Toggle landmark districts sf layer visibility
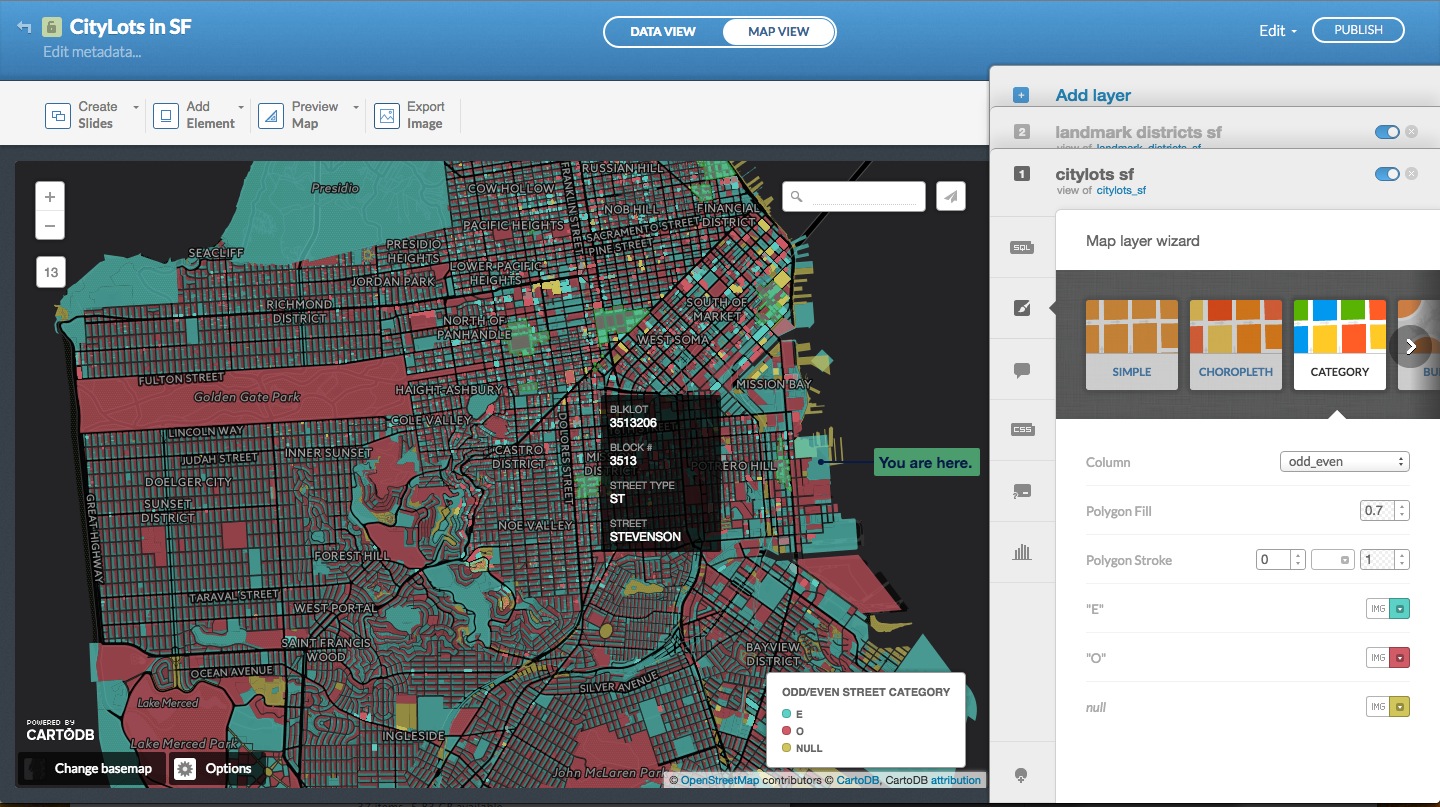1440x807 pixels. point(1387,132)
